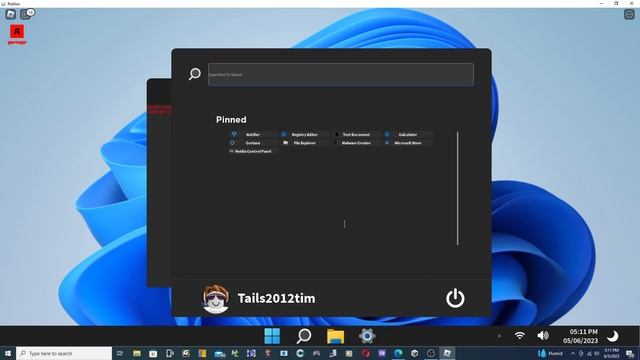Click the Start menu vertical scrollbar
Viewport: 640px width, 360px height.
[458, 188]
